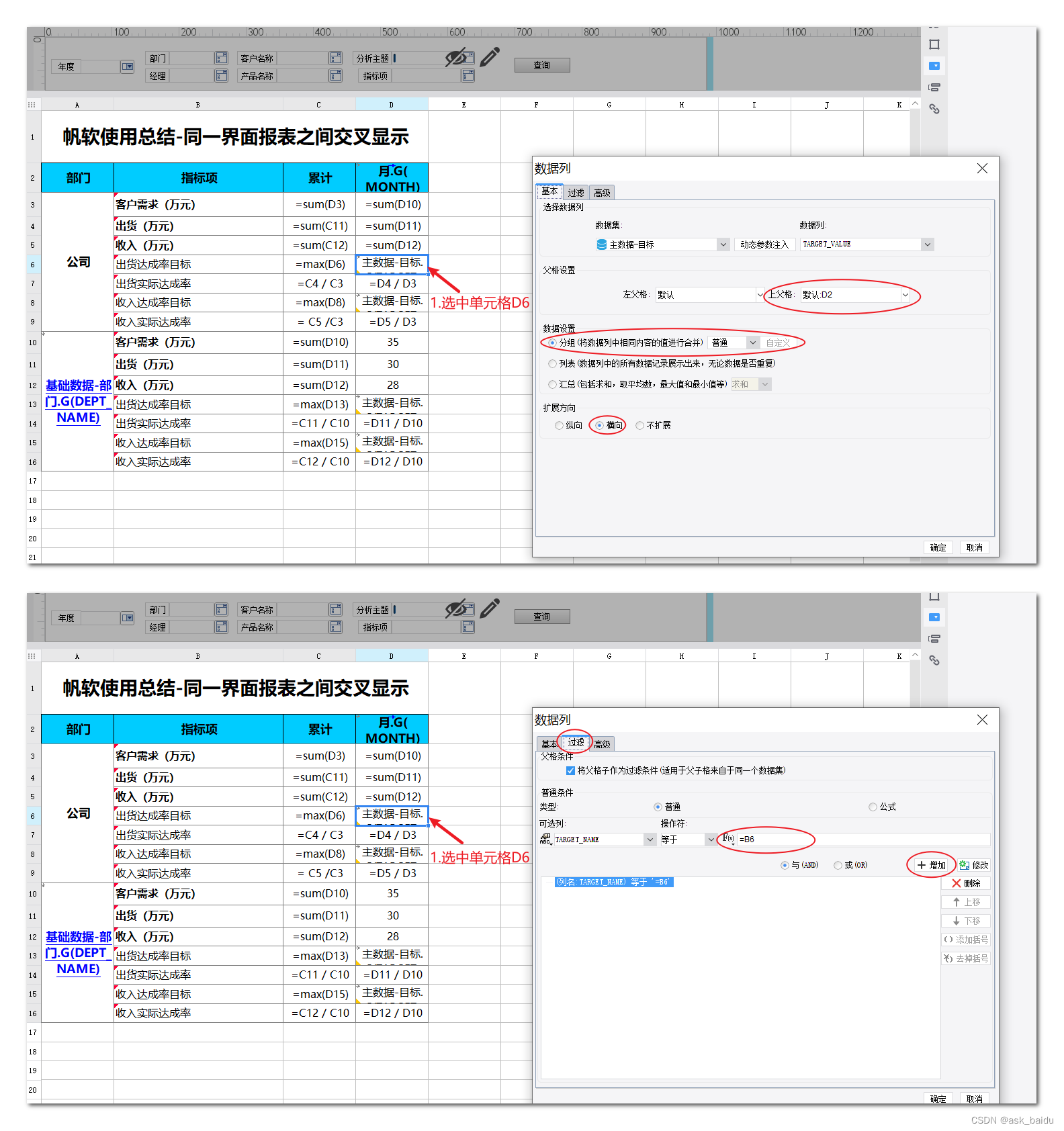
Task: Click 添加括号 add brackets button
Action: [966, 940]
